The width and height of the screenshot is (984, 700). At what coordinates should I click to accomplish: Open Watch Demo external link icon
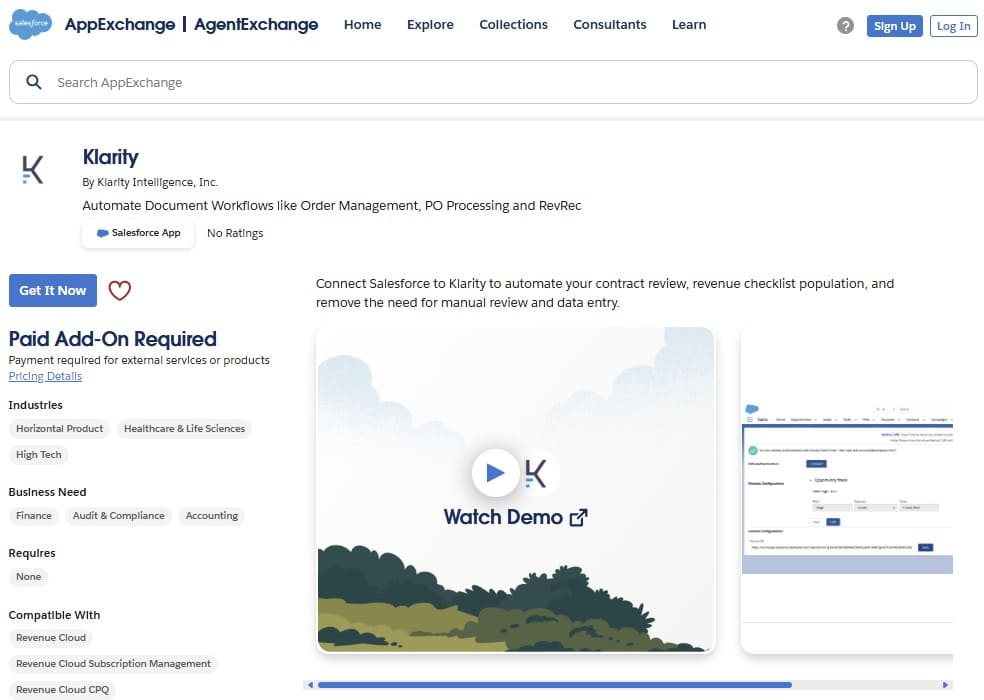579,517
